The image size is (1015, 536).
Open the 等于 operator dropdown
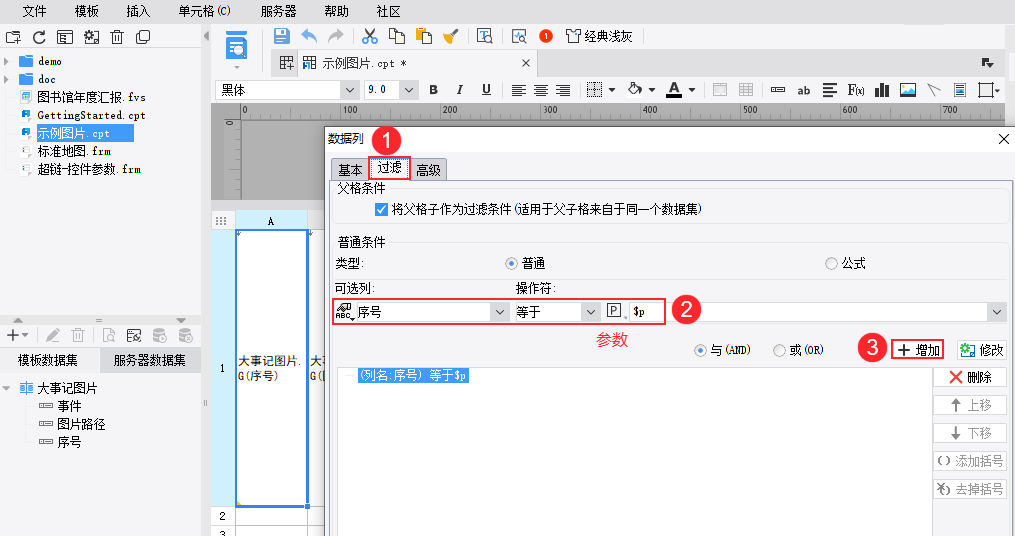(590, 312)
